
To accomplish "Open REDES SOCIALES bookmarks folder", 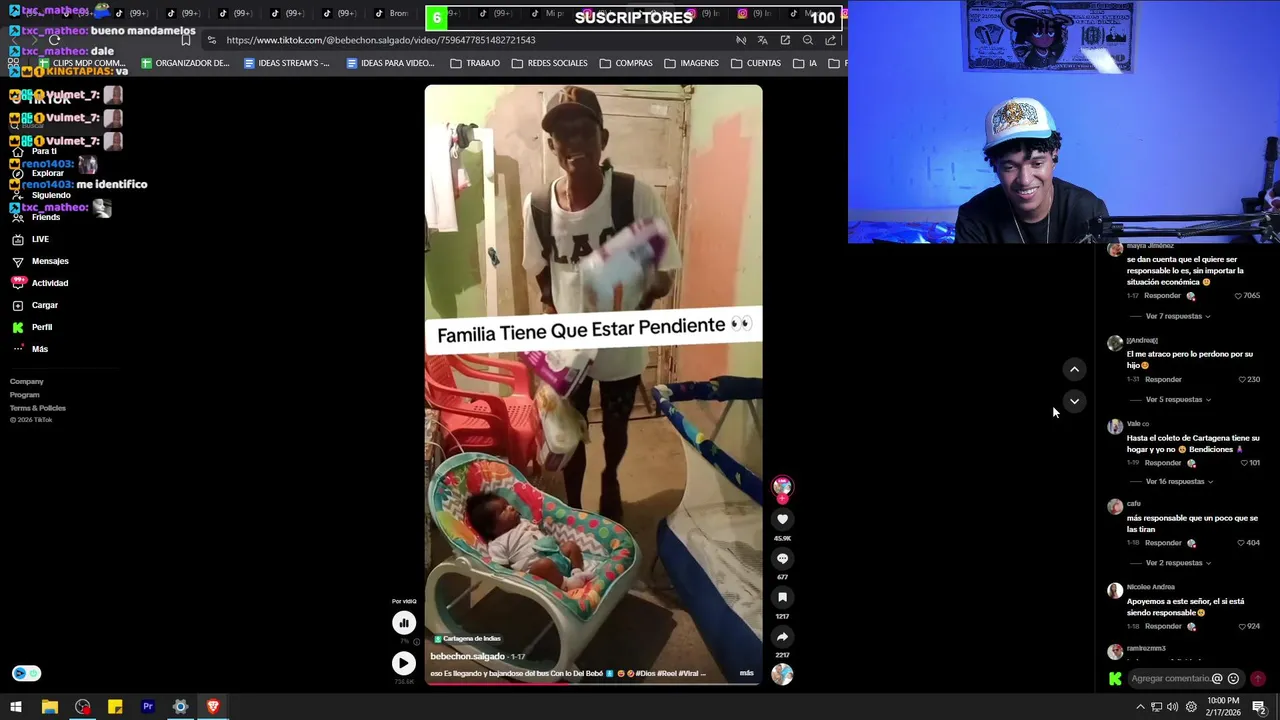I will [x=549, y=63].
